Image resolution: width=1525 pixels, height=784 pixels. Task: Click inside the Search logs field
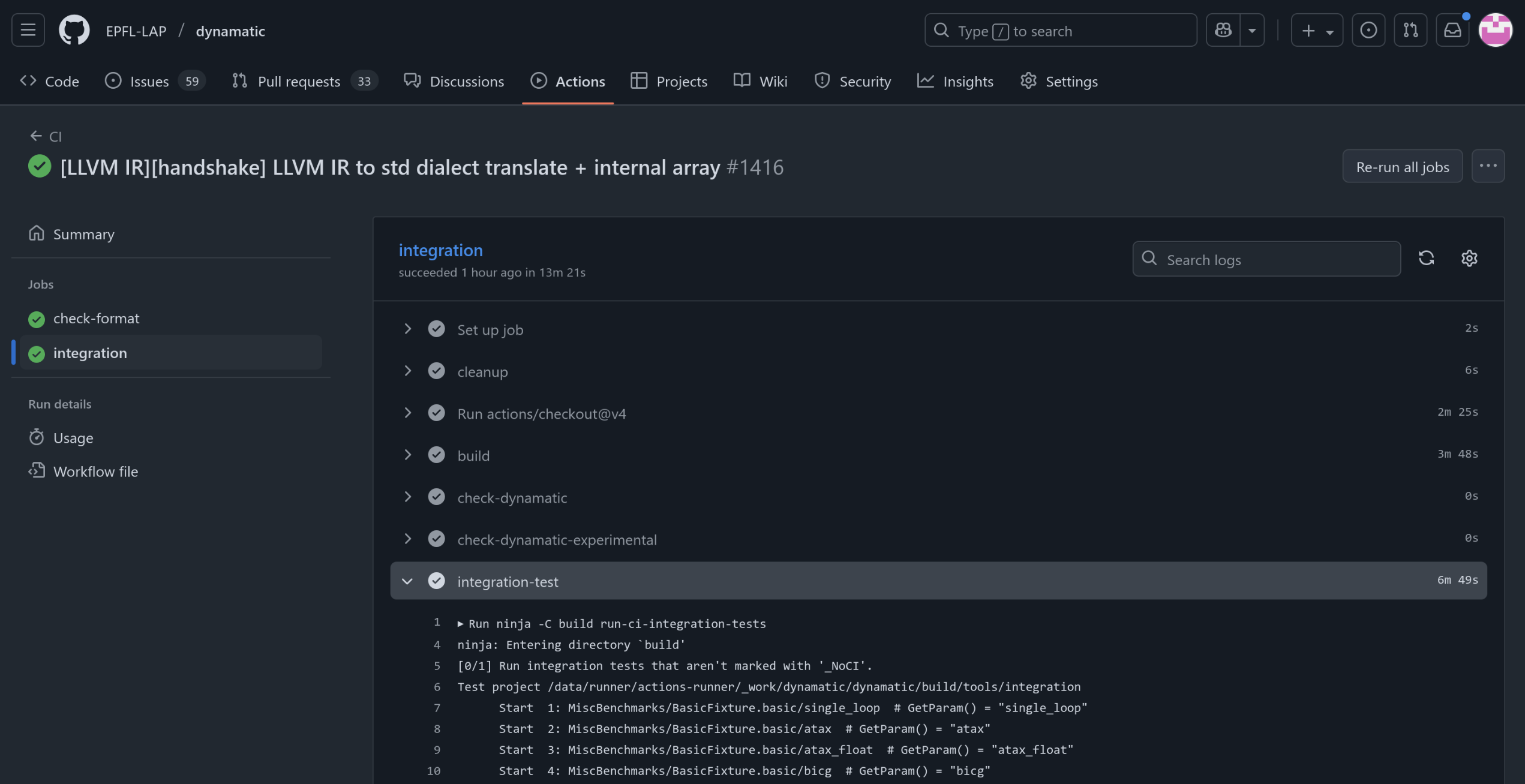point(1266,259)
